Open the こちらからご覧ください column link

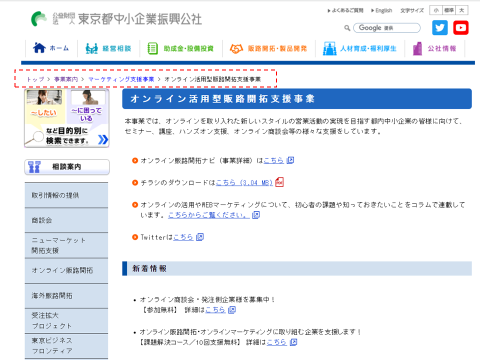[x=209, y=215]
